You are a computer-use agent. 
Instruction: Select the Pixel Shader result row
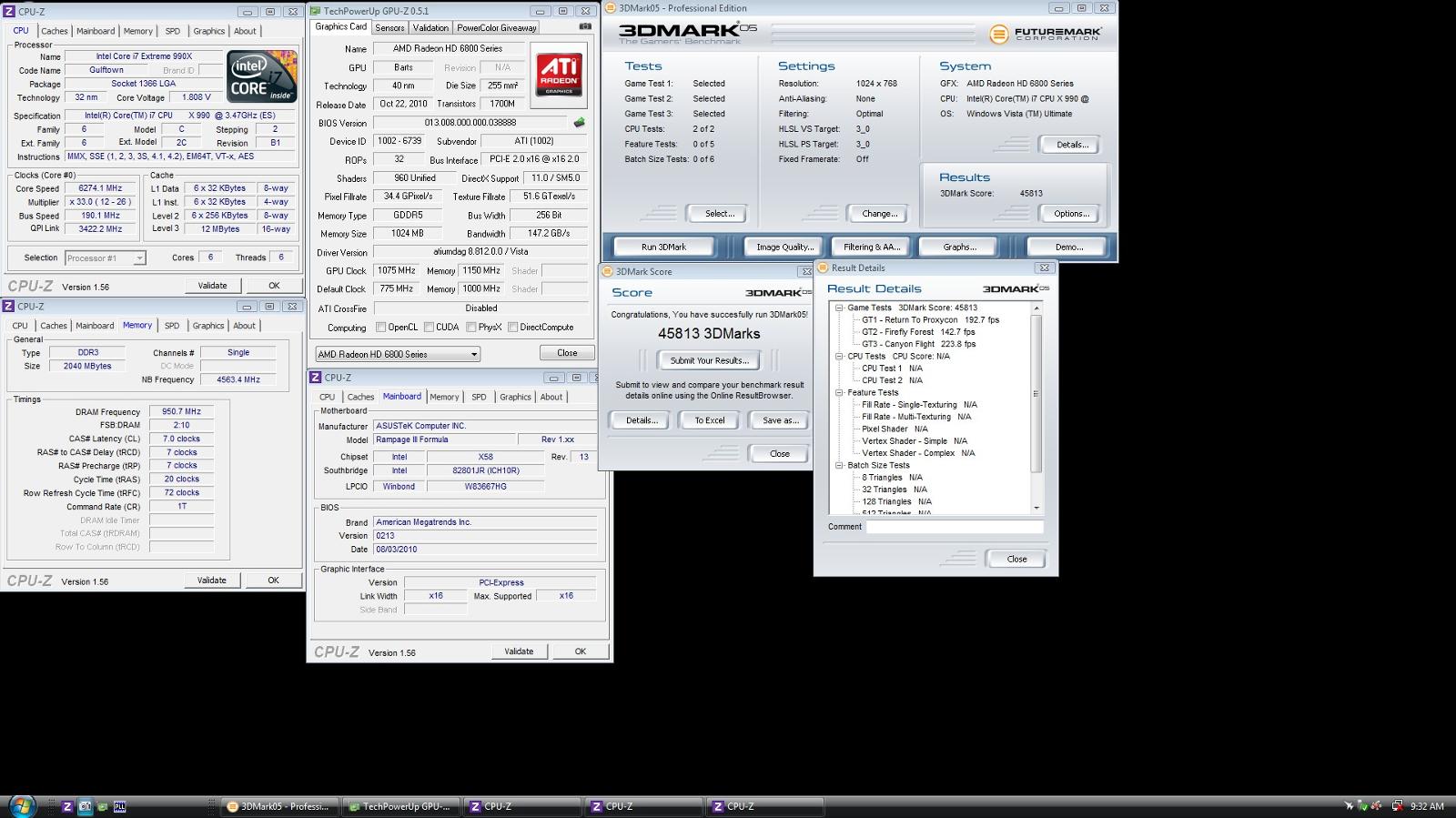click(x=895, y=429)
